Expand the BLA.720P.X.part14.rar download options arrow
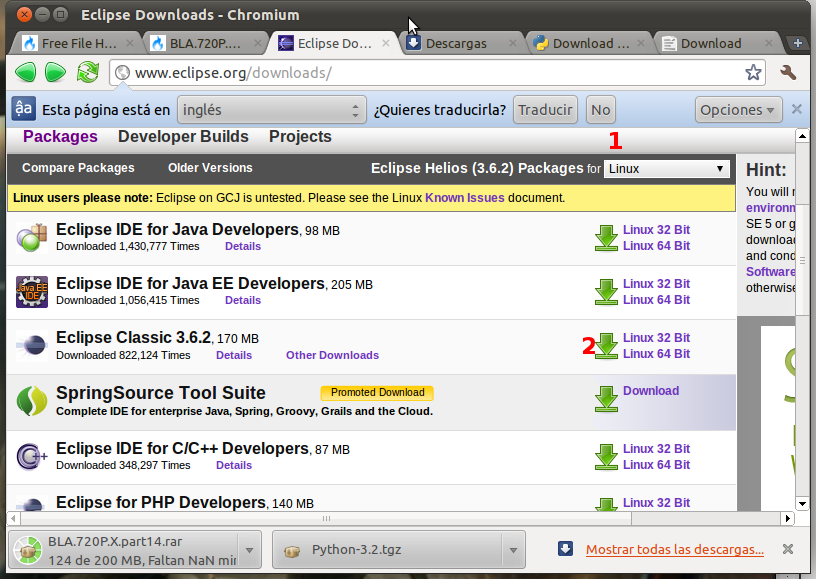 point(249,550)
